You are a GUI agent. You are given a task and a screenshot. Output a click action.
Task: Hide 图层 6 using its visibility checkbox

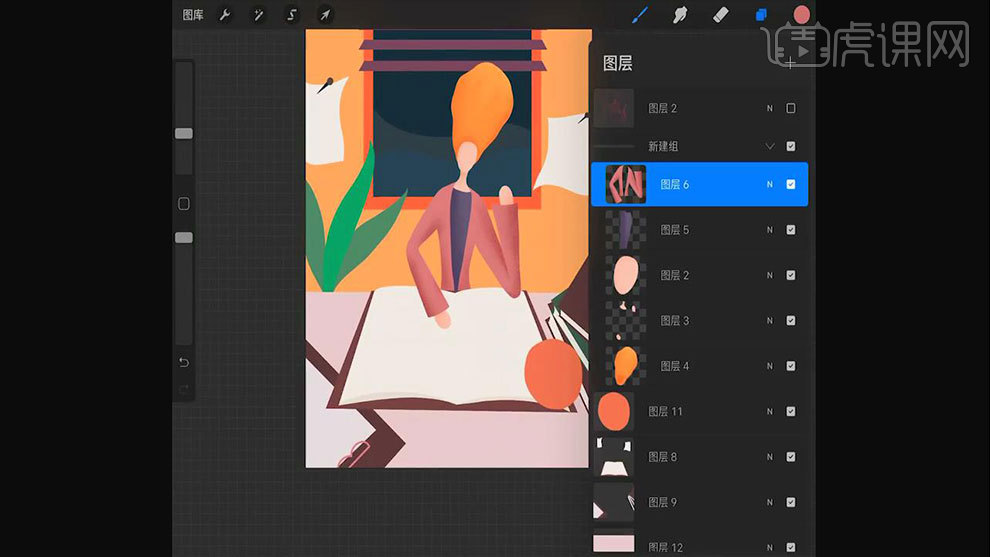click(x=791, y=185)
